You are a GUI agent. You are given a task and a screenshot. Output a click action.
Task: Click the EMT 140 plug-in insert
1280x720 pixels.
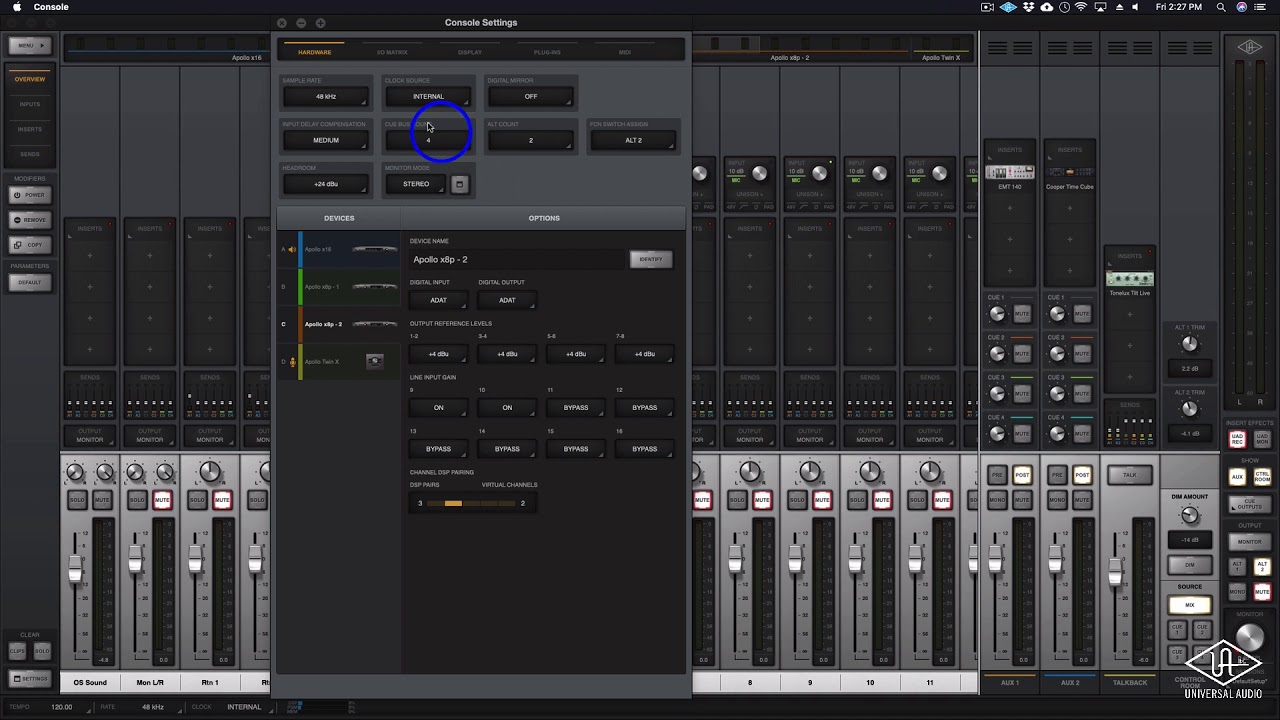pos(1010,176)
